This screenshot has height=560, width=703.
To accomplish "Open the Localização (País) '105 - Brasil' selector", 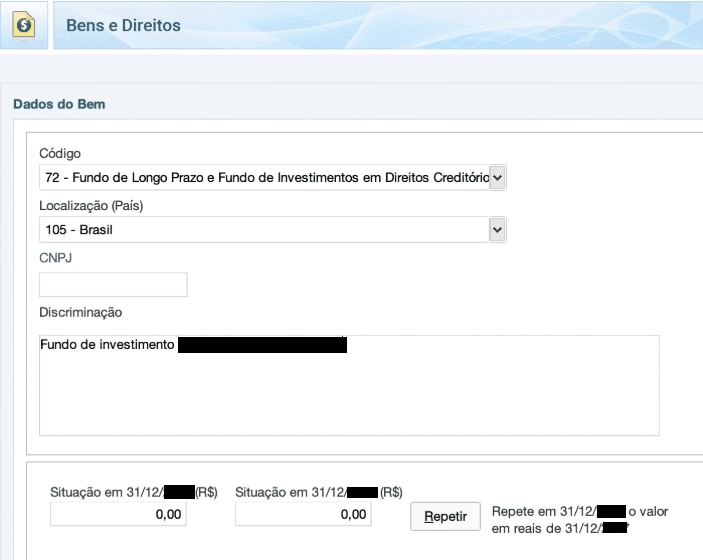I will click(x=264, y=230).
